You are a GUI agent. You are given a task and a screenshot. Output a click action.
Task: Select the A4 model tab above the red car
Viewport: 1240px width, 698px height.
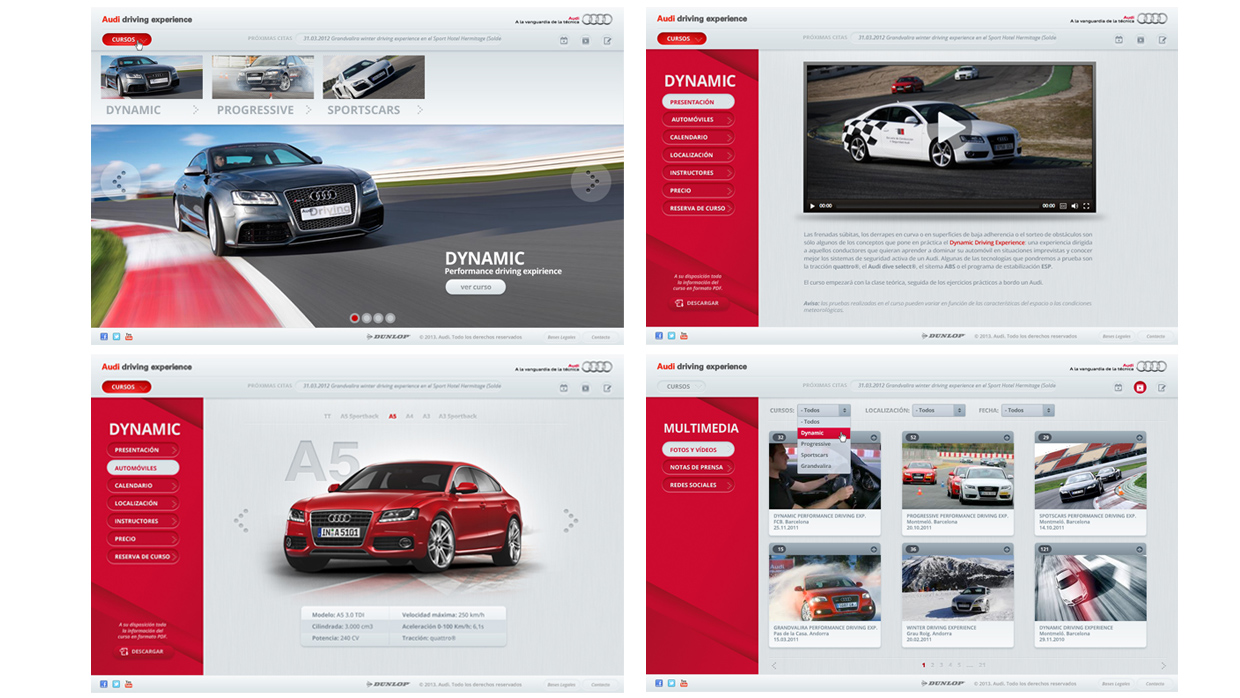pyautogui.click(x=410, y=416)
